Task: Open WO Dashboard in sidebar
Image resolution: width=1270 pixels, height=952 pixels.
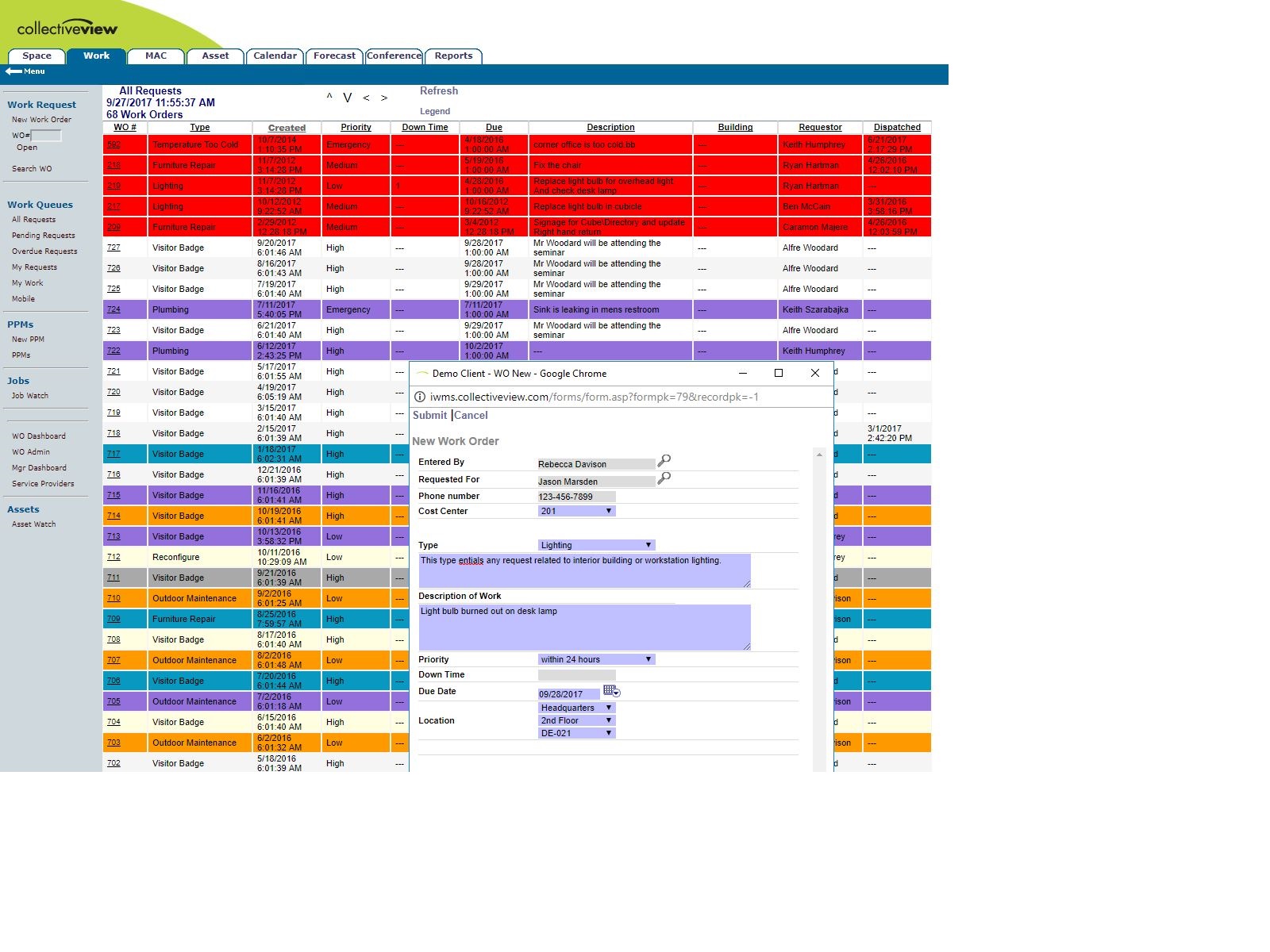Action: coord(39,436)
